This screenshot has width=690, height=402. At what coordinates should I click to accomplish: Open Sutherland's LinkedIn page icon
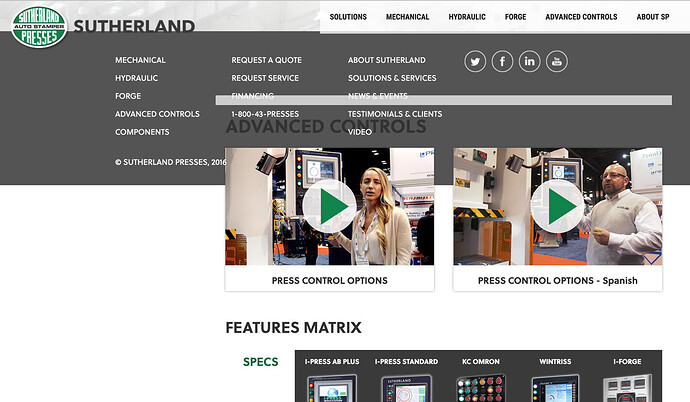pyautogui.click(x=529, y=62)
